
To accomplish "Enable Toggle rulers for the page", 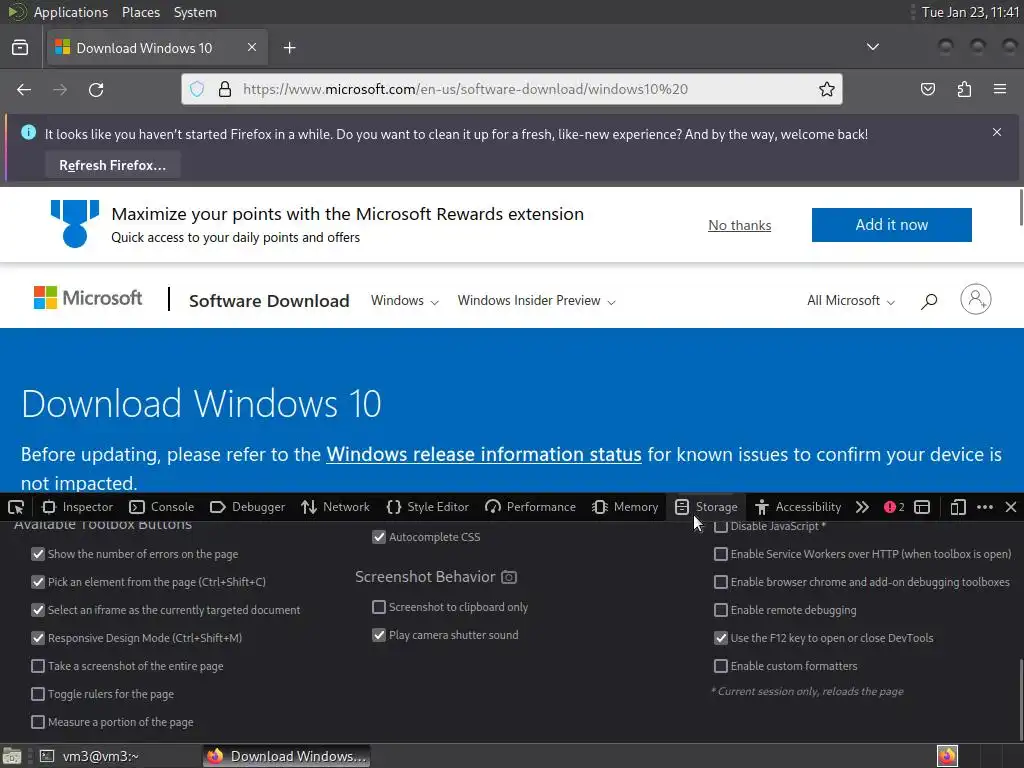I will click(38, 694).
